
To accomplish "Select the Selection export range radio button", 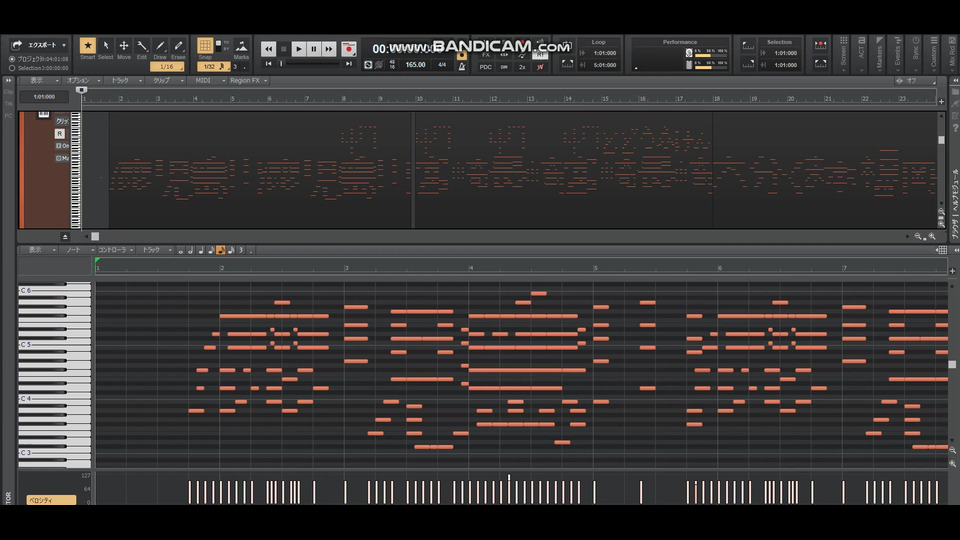I will (x=12, y=67).
